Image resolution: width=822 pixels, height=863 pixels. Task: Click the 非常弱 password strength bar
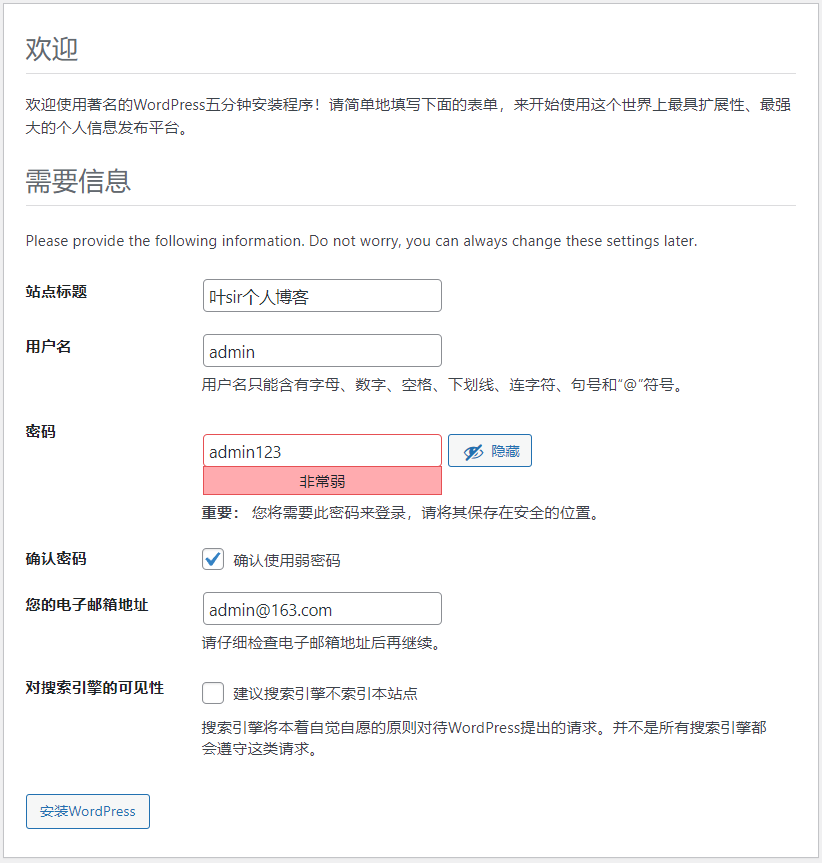[x=322, y=482]
